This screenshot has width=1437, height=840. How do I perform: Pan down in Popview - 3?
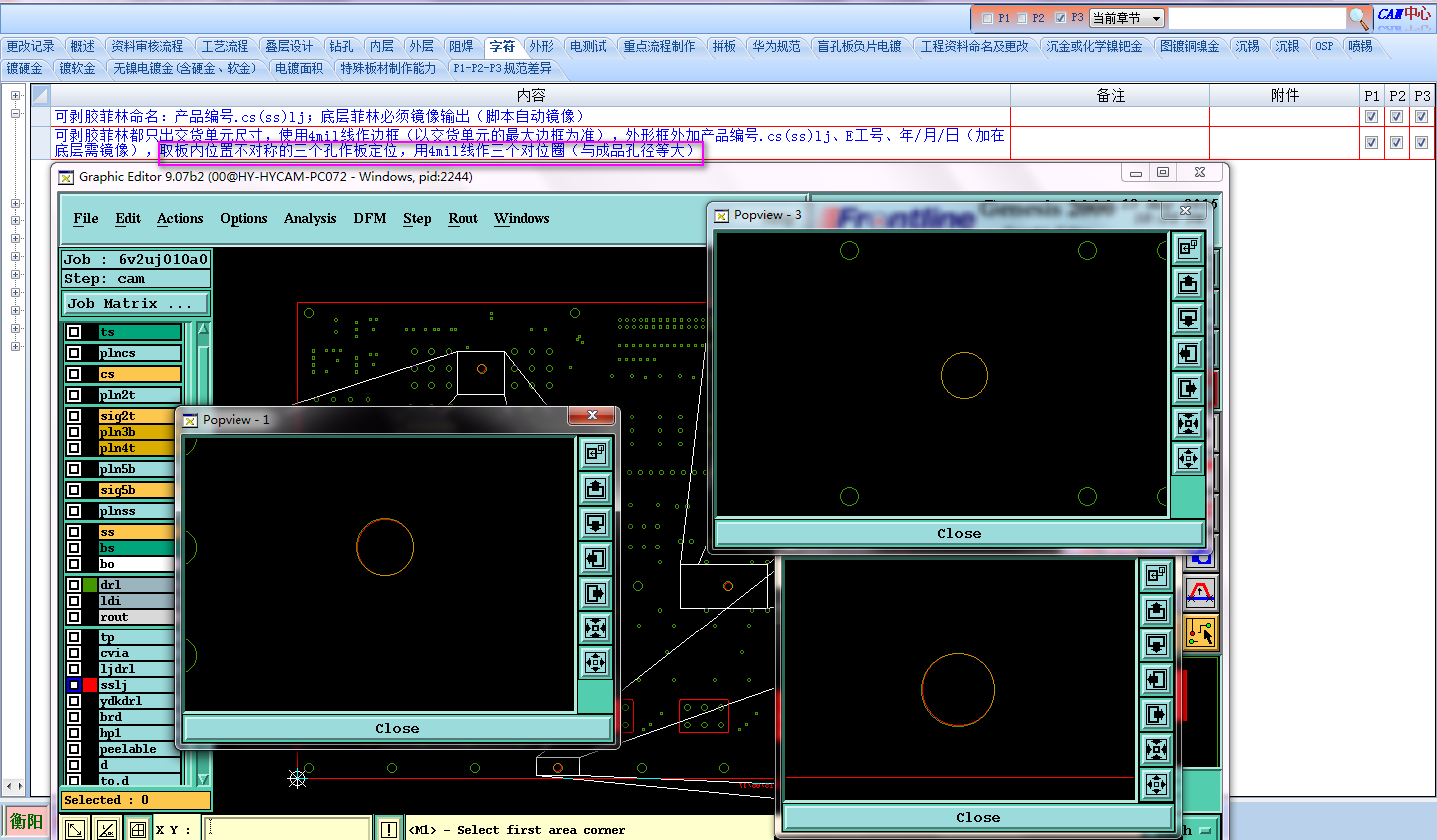[1188, 319]
